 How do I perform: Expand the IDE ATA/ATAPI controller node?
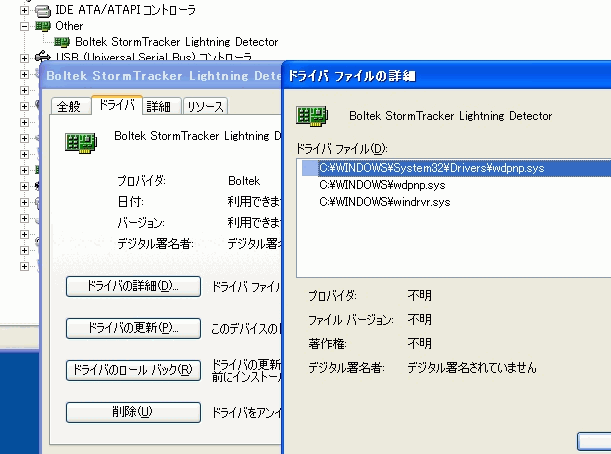click(x=25, y=9)
